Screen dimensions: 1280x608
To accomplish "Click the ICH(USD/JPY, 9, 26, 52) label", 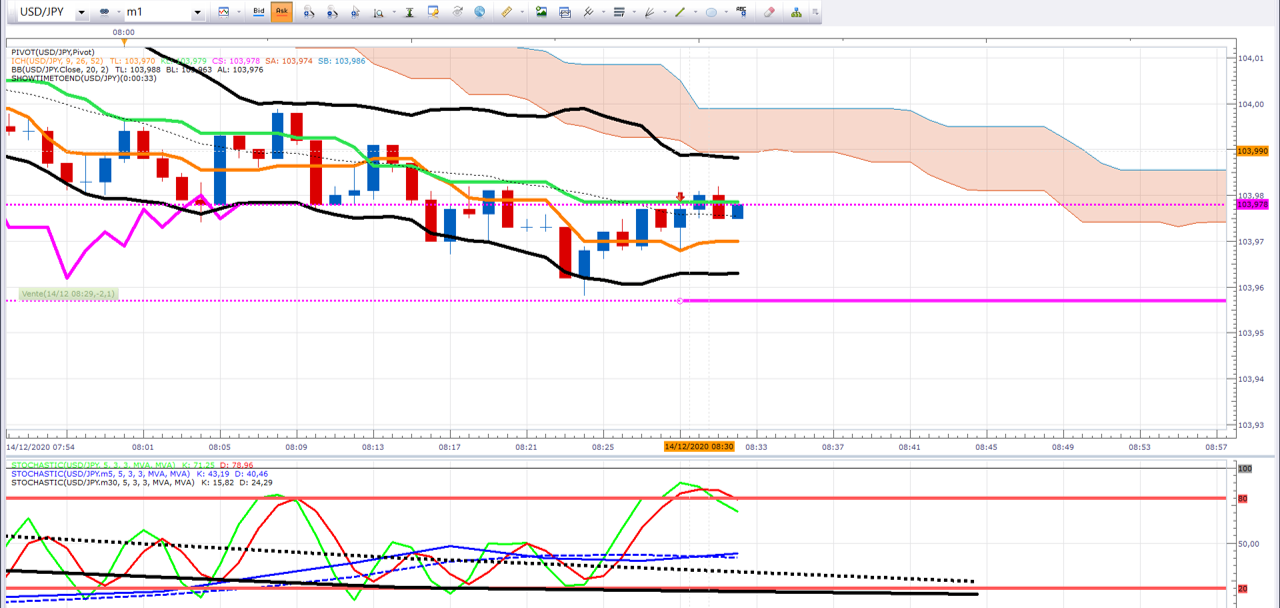I will click(57, 60).
